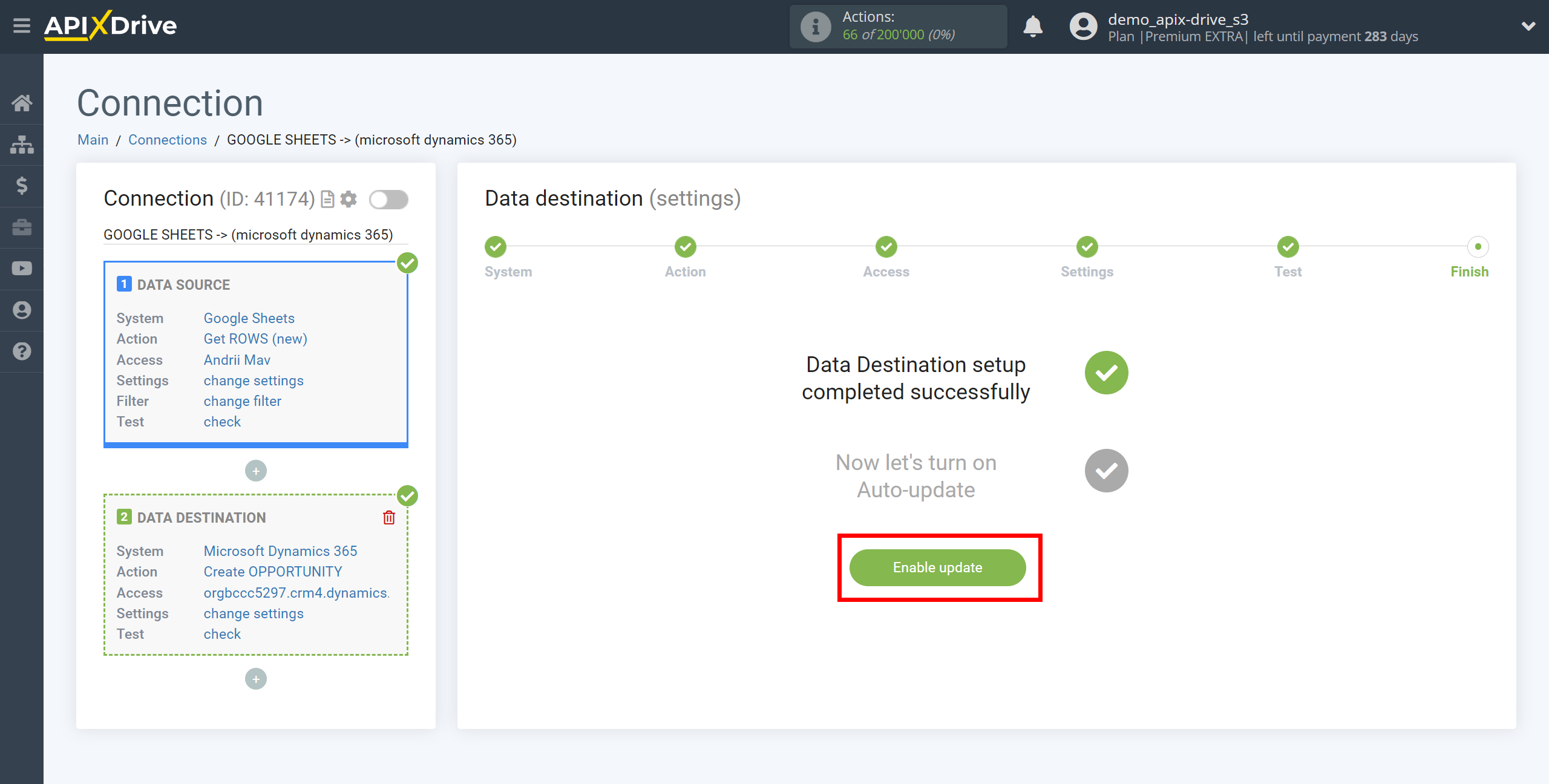The image size is (1549, 784).
Task: Click the Enable update button
Action: pos(937,567)
